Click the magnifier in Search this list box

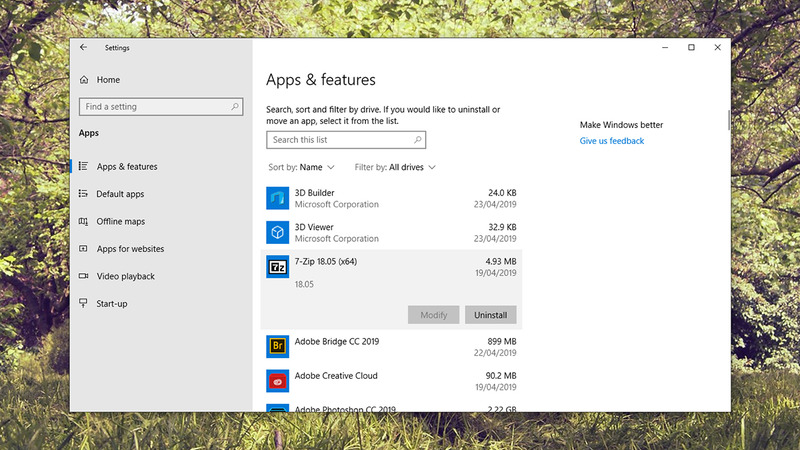pyautogui.click(x=417, y=140)
